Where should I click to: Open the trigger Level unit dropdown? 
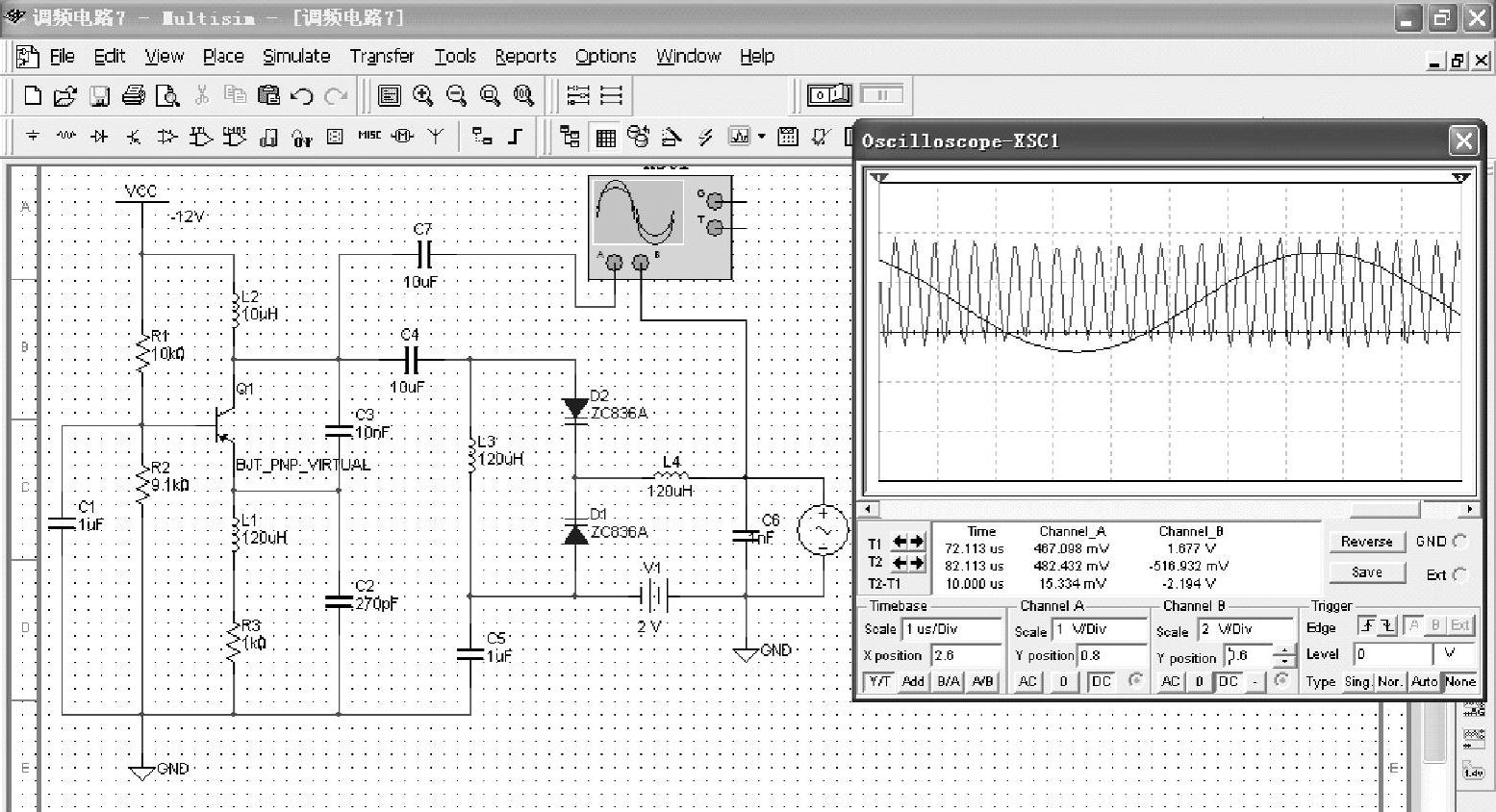pyautogui.click(x=1451, y=654)
